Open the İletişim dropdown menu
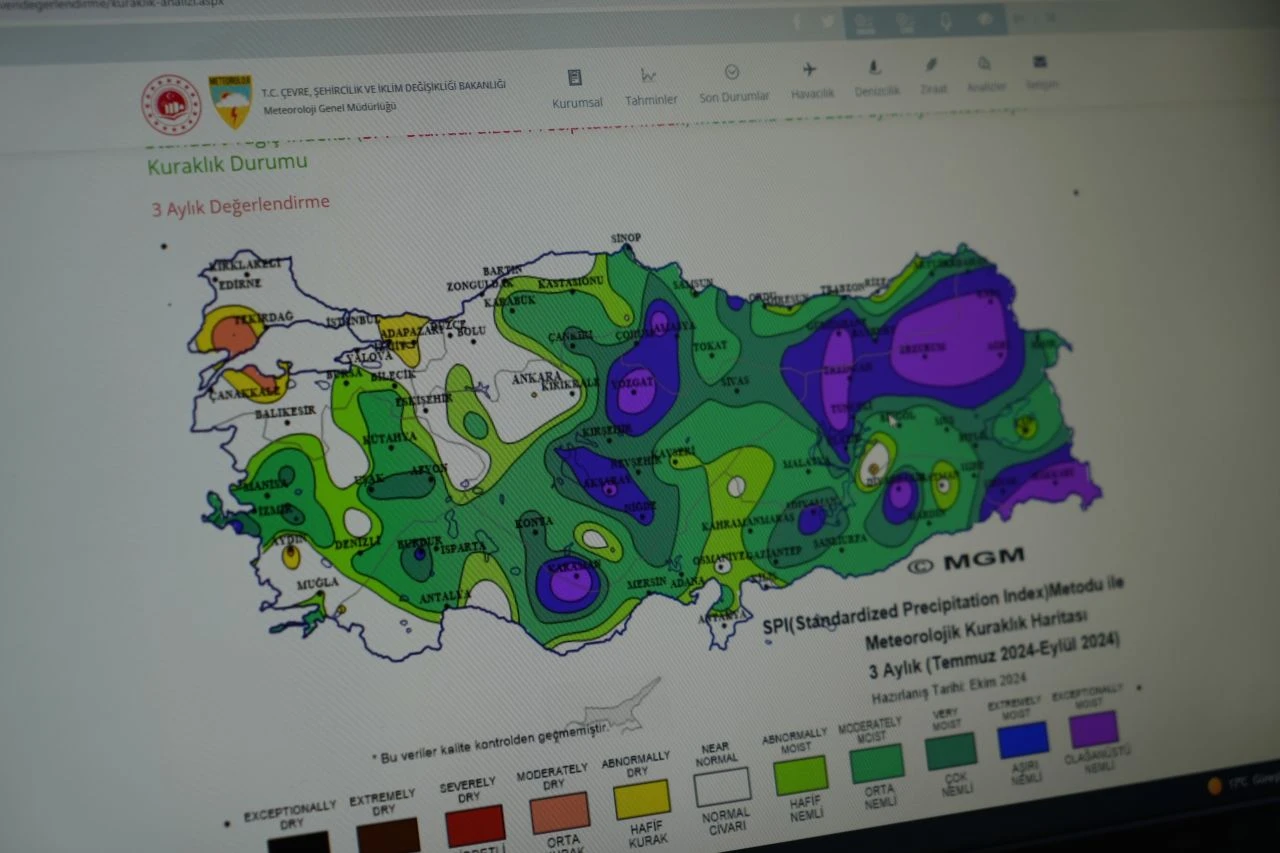1280x853 pixels. 1043,86
